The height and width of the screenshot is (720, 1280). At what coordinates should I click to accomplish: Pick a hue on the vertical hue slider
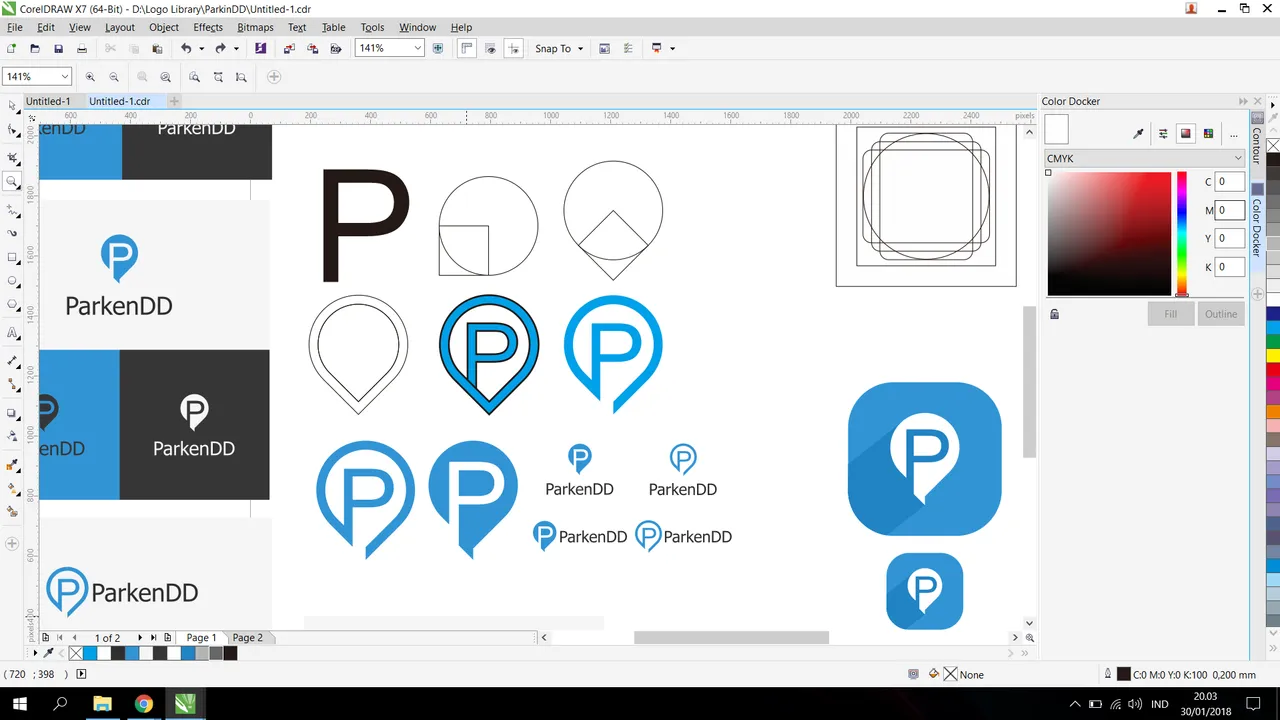pos(1182,234)
